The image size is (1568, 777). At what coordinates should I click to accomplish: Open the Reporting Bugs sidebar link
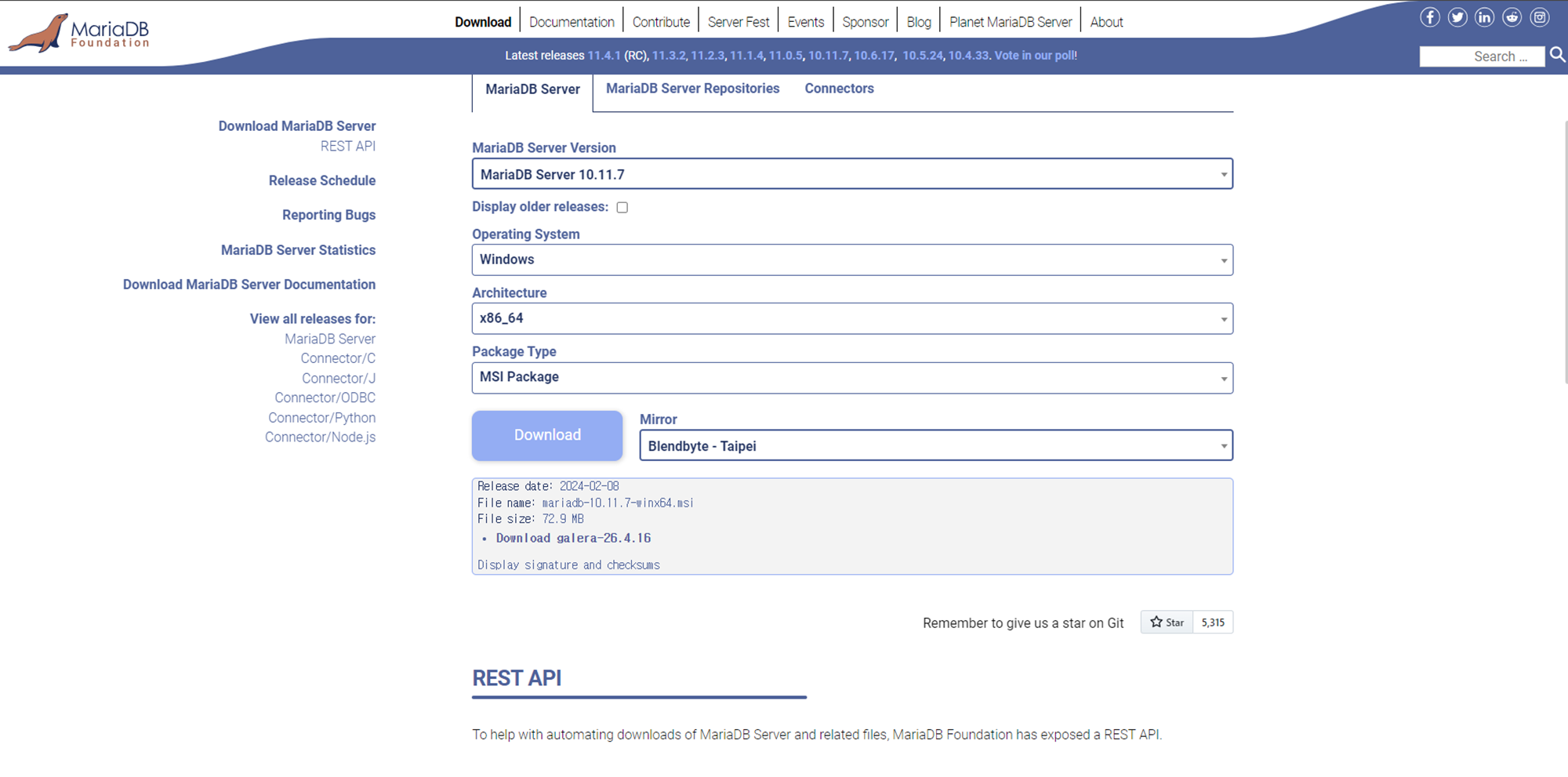click(328, 215)
